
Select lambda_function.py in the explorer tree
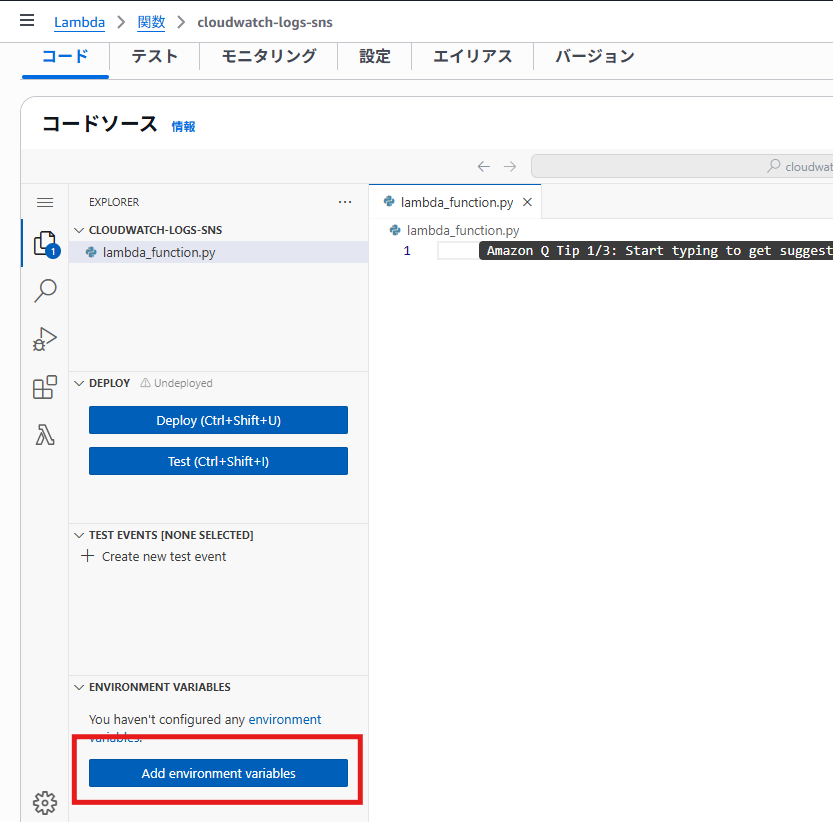pyautogui.click(x=159, y=253)
